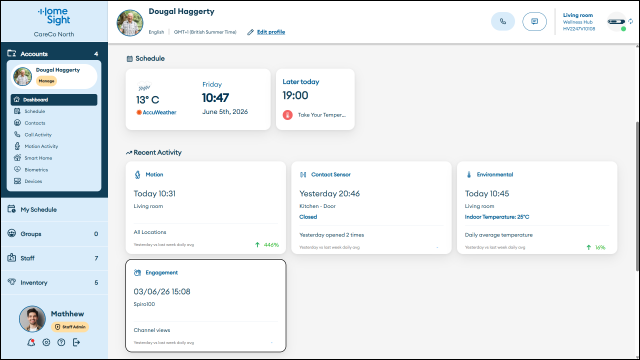Click the device refresh icon near Wellness Hub
This screenshot has height=360, width=640.
(631, 21)
